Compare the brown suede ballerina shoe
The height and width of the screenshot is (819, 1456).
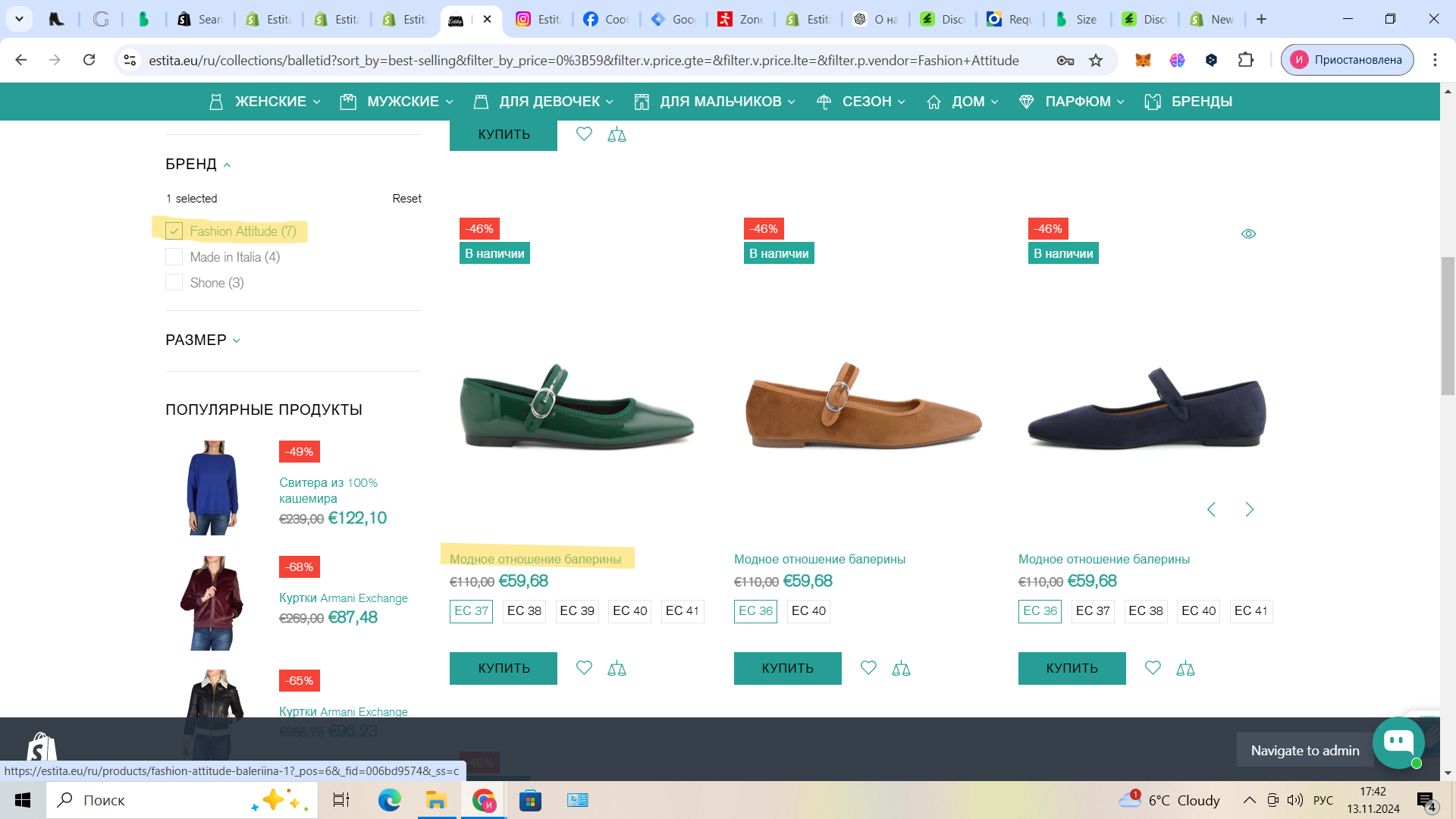click(x=901, y=668)
